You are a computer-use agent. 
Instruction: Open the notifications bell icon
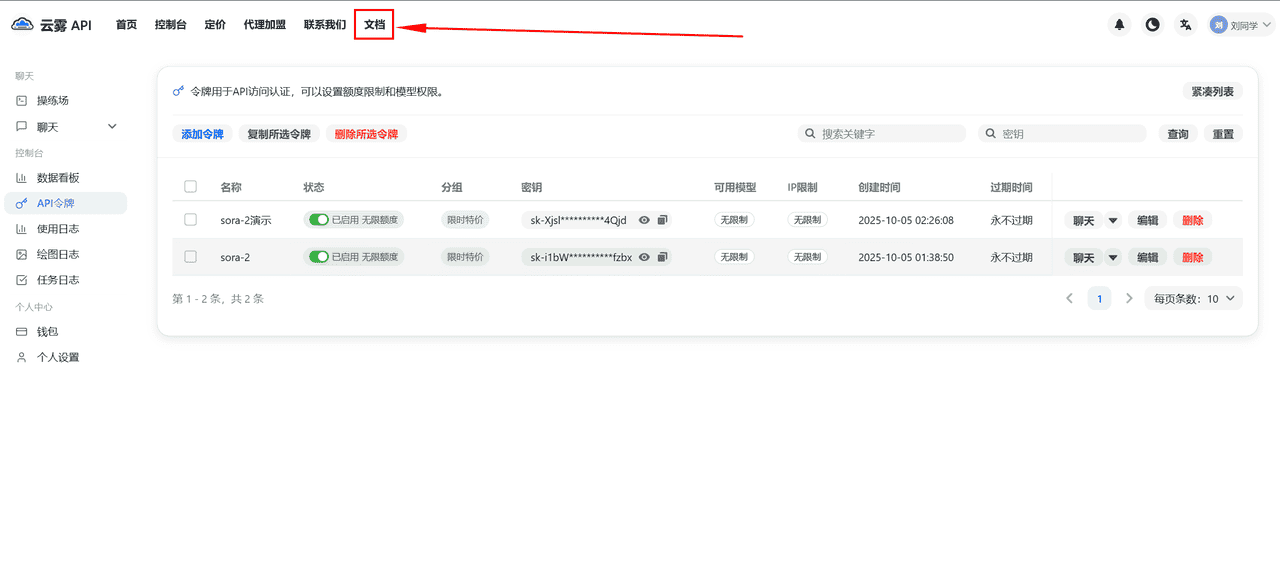pyautogui.click(x=1119, y=25)
